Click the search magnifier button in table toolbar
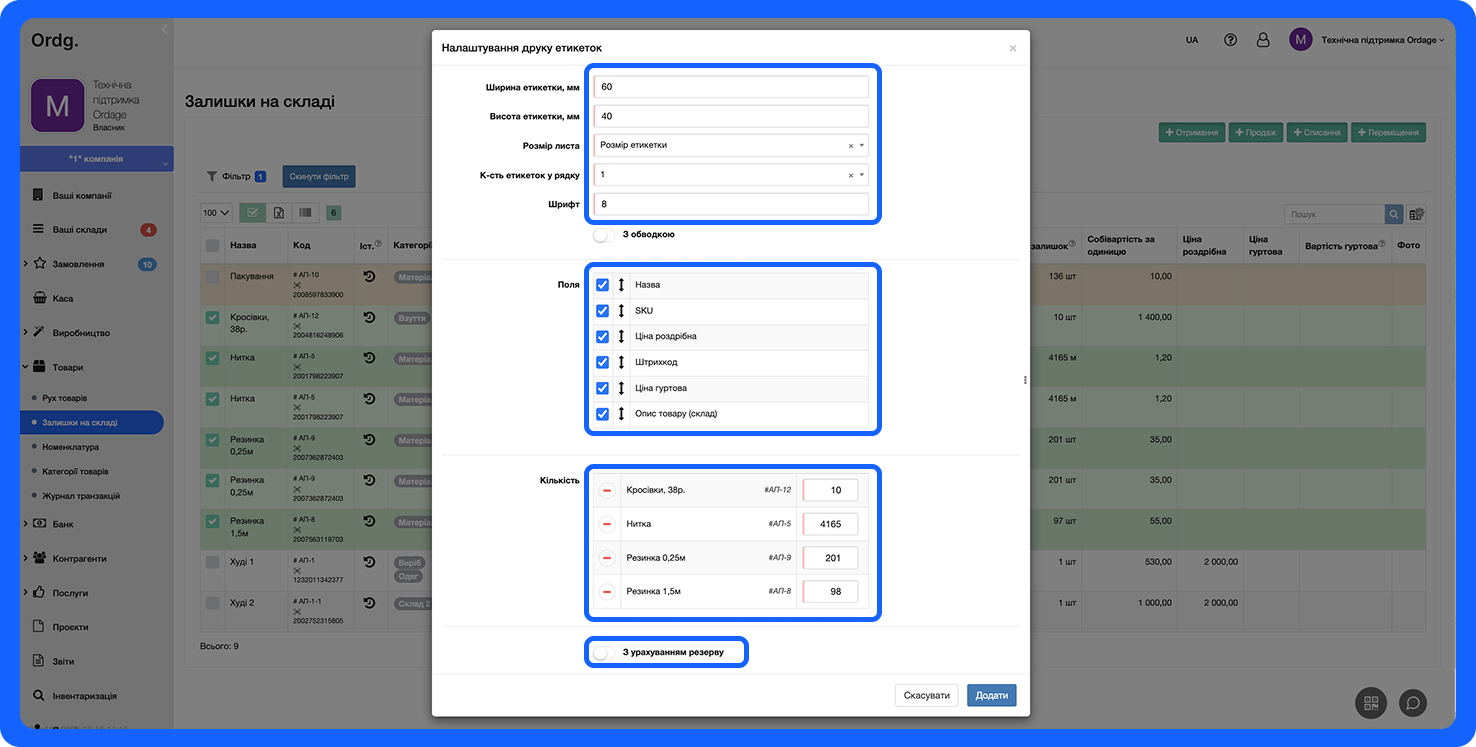Screen dimensions: 1476x747 tap(1394, 214)
